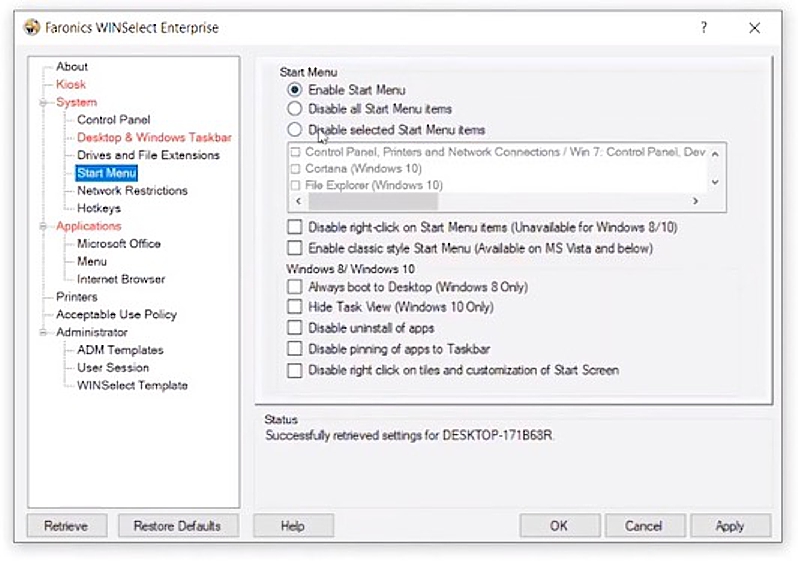Select Applications in the navigation tree

click(x=89, y=226)
